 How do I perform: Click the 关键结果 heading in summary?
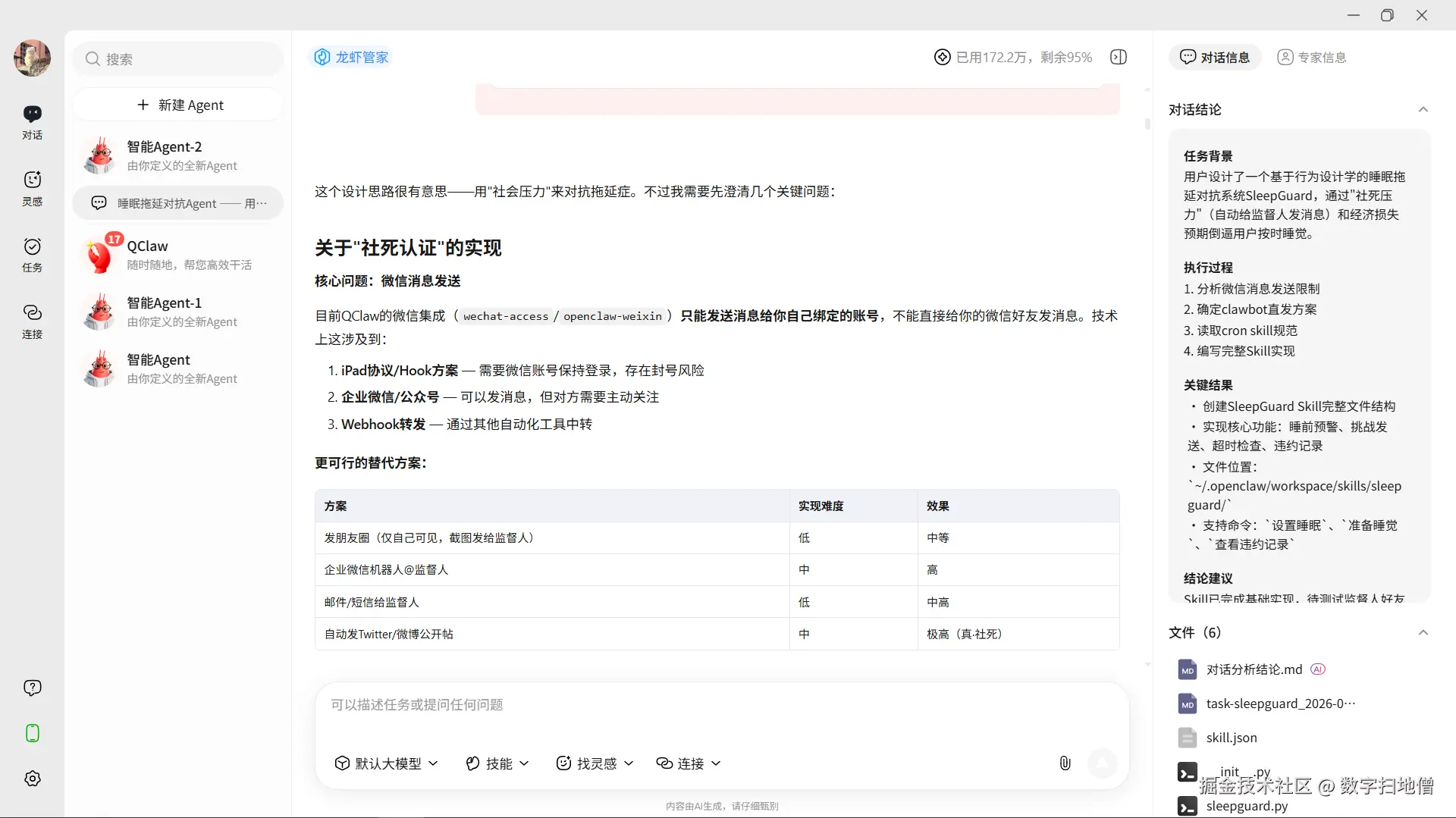[x=1208, y=385]
